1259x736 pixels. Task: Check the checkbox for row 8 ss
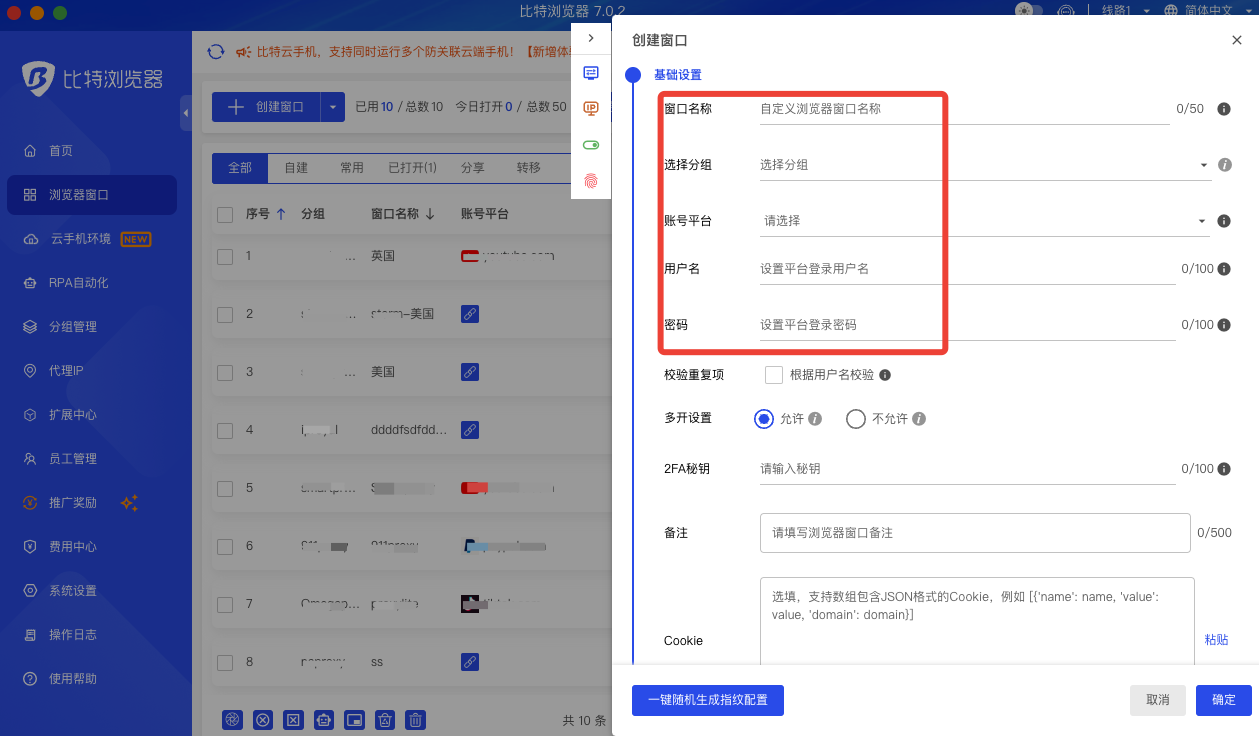[x=225, y=662]
